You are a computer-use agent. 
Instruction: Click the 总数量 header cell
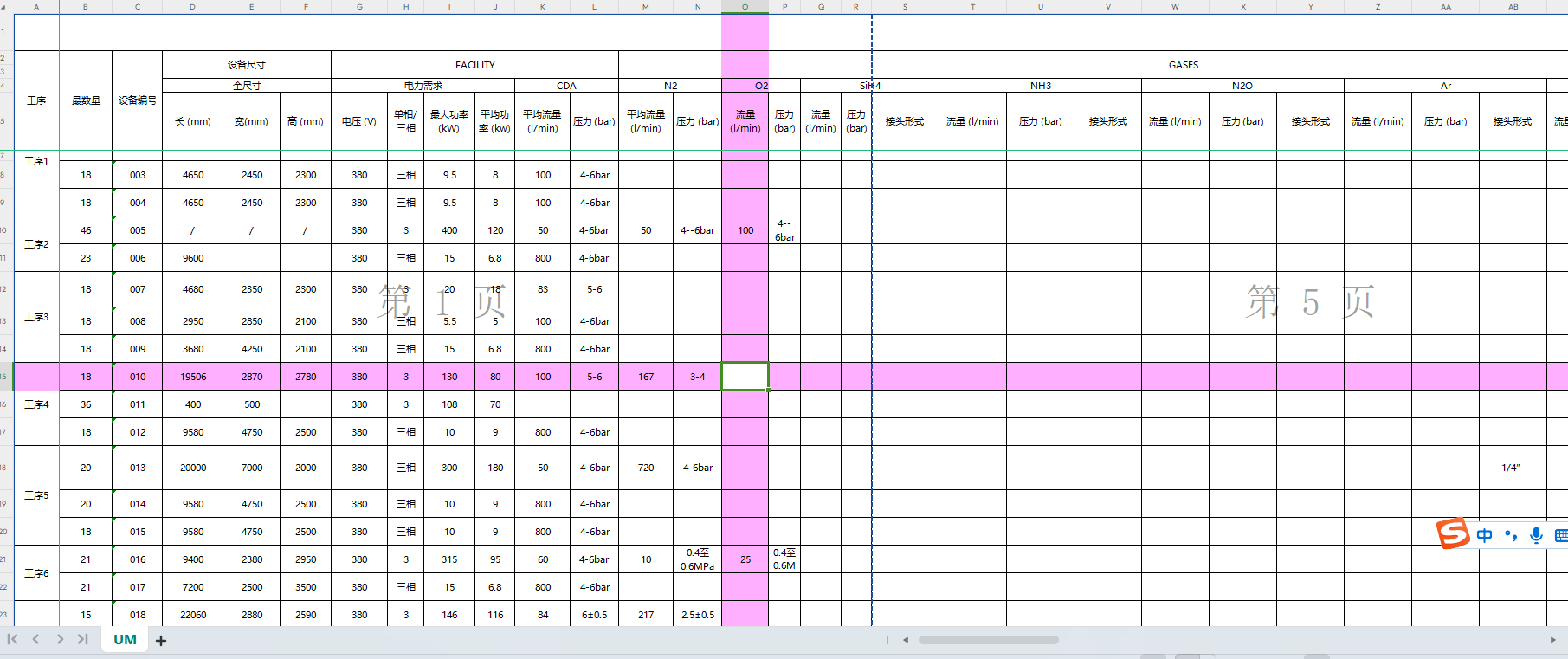click(x=86, y=100)
